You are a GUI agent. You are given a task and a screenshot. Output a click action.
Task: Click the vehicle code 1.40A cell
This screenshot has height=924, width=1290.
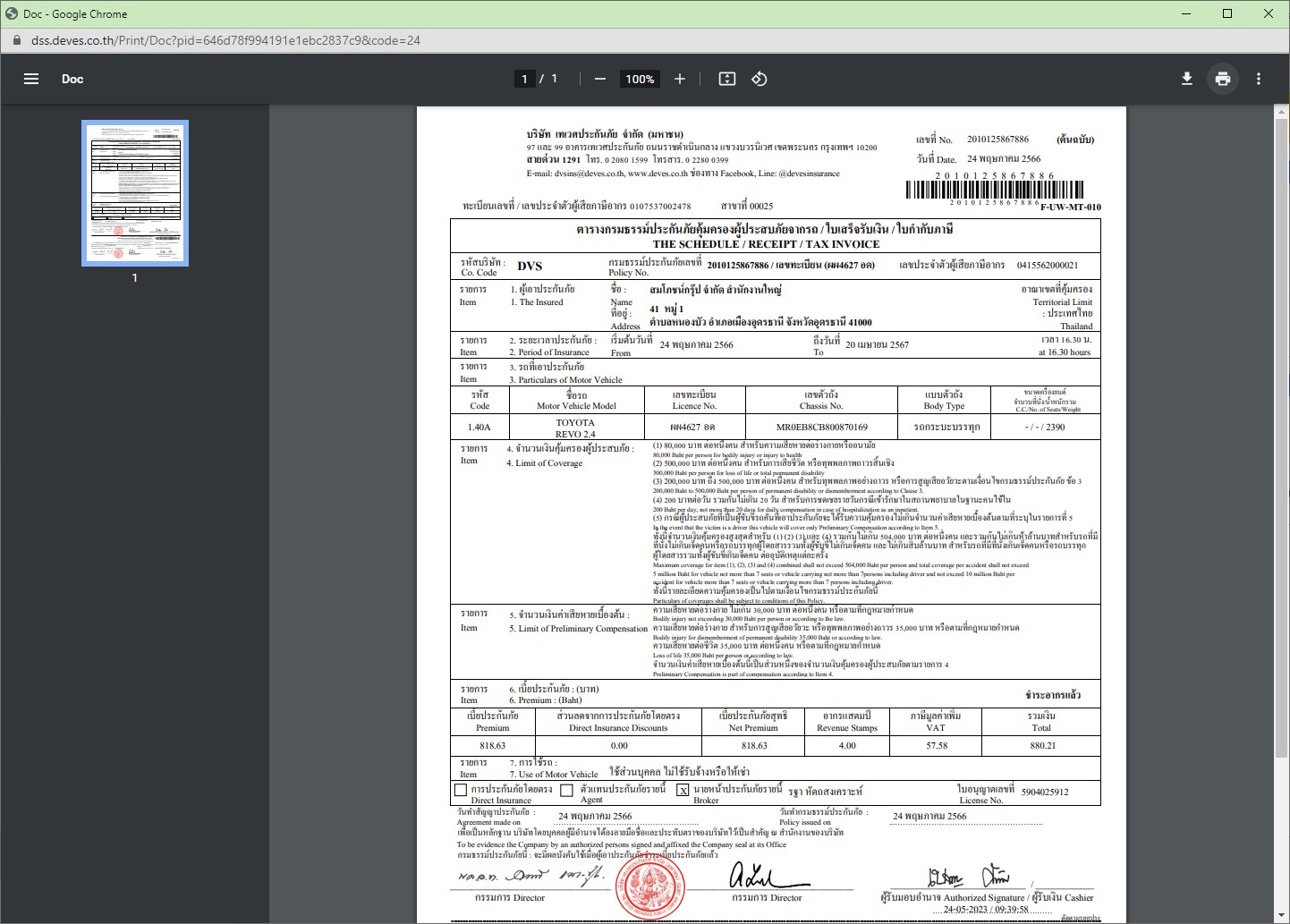[x=480, y=427]
